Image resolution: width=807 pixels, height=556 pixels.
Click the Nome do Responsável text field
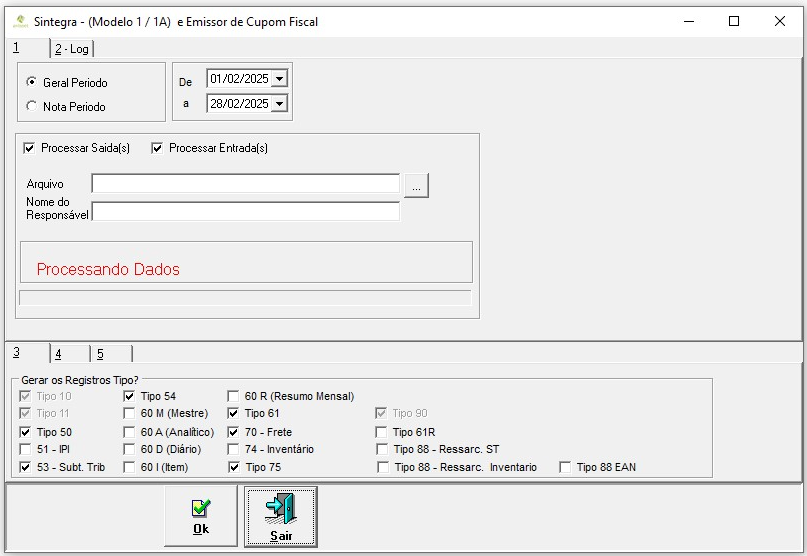245,212
